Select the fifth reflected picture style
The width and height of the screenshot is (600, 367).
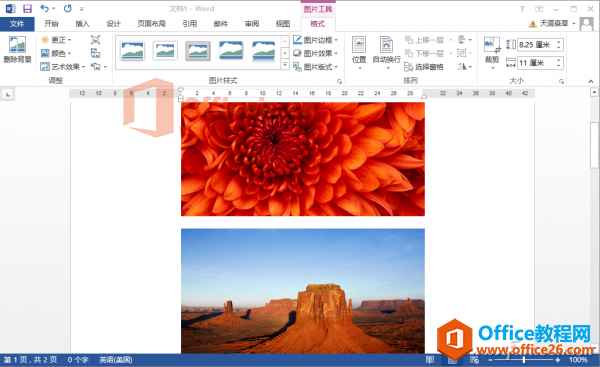pyautogui.click(x=264, y=51)
